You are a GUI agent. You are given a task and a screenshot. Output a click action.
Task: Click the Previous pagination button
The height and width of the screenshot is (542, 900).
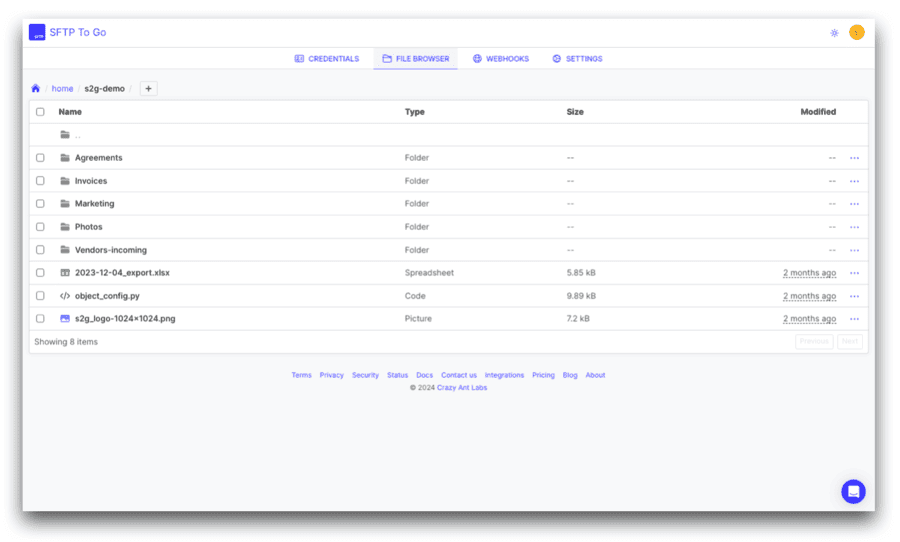814,342
